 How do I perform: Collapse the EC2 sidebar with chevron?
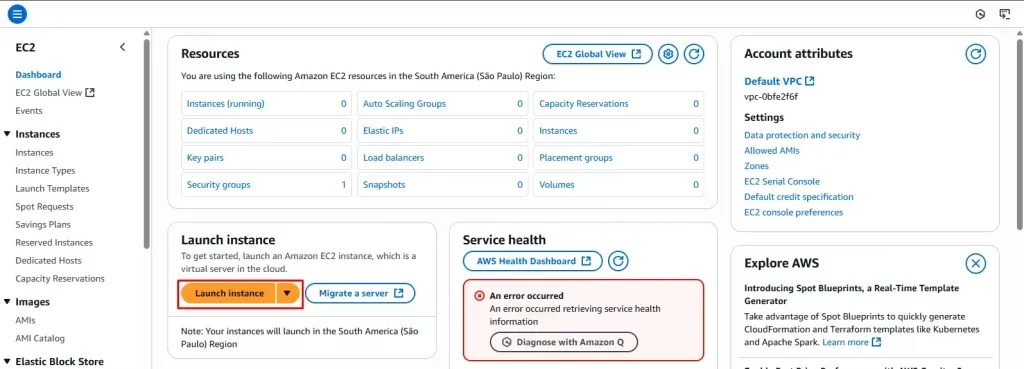coord(122,47)
